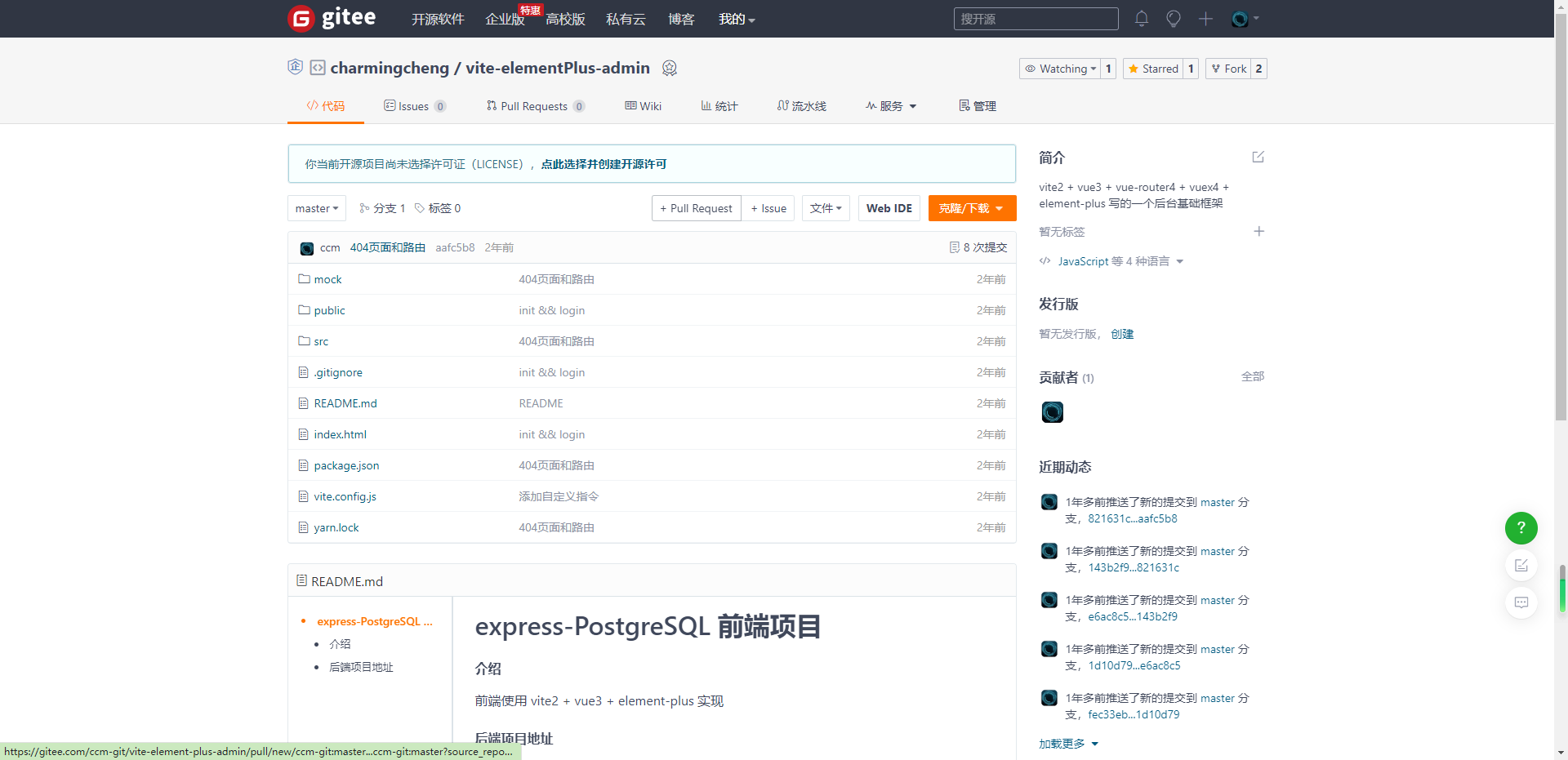The image size is (1568, 760).
Task: Expand the JavaScript languages list
Action: point(1112,261)
